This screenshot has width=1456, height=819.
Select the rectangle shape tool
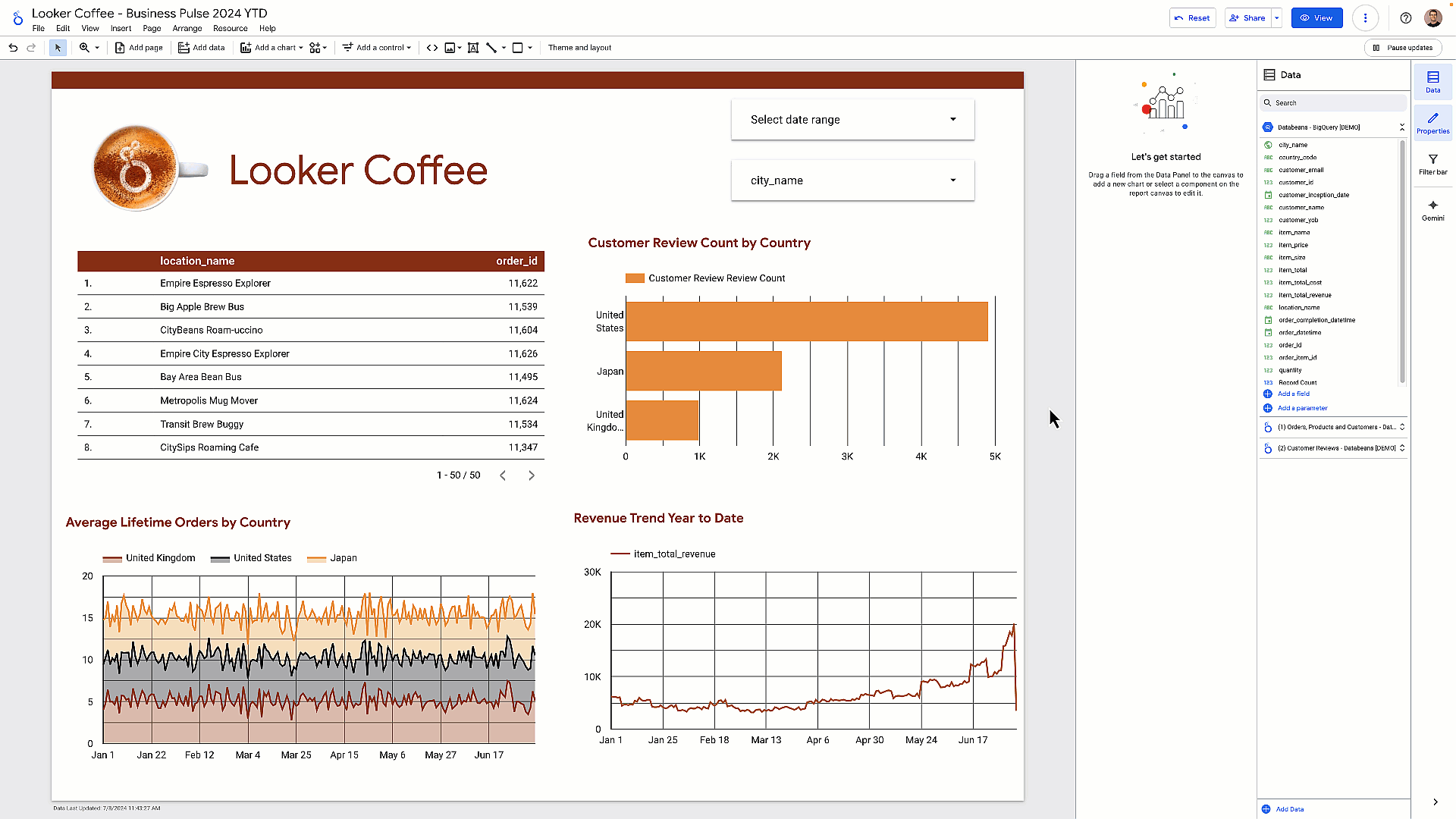pyautogui.click(x=518, y=48)
